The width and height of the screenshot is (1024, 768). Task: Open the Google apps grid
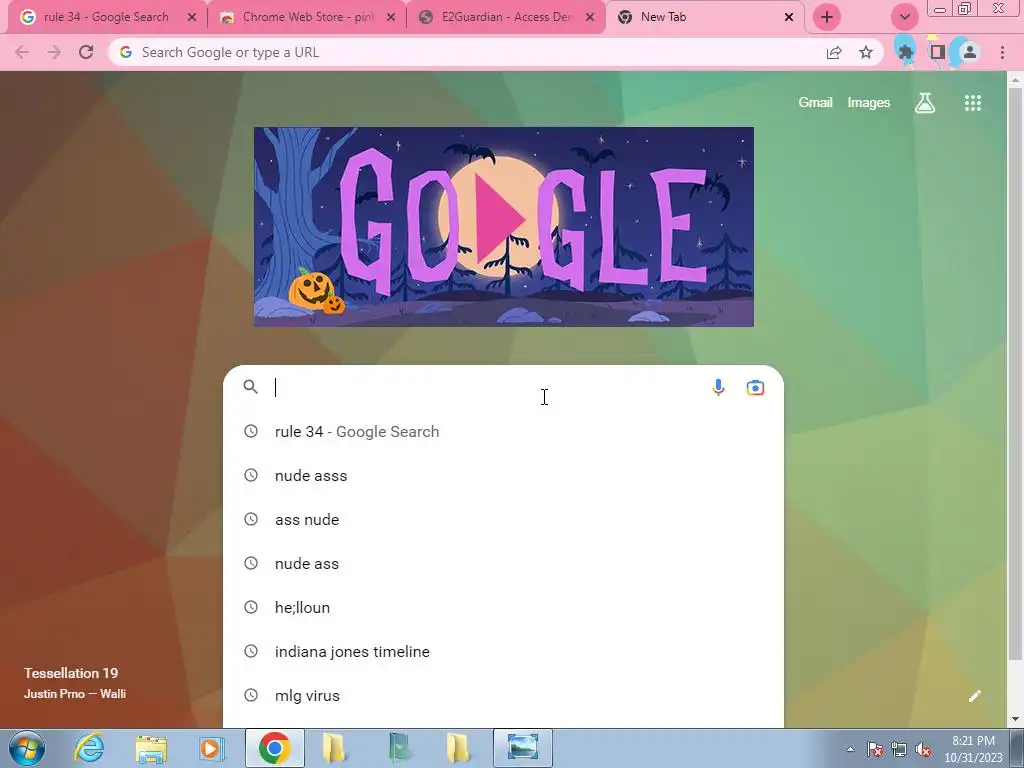click(973, 103)
